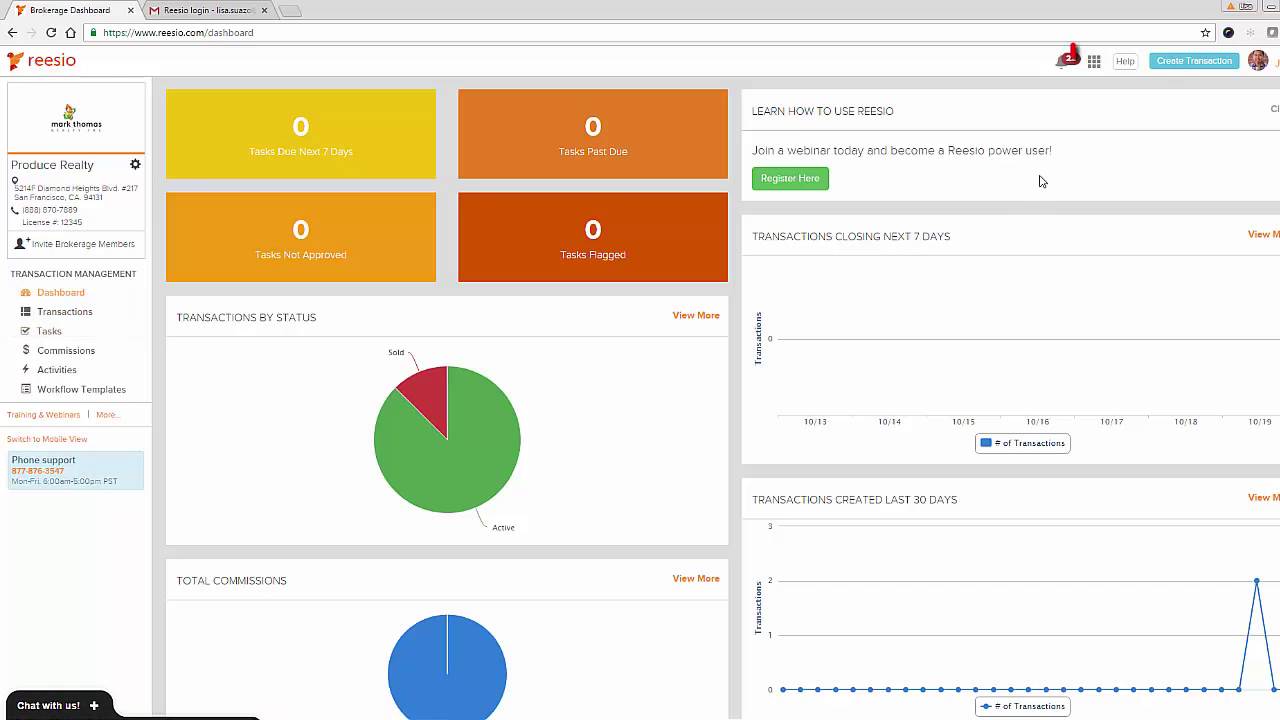Open the notifications bell icon
1280x720 pixels.
pyautogui.click(x=1062, y=61)
